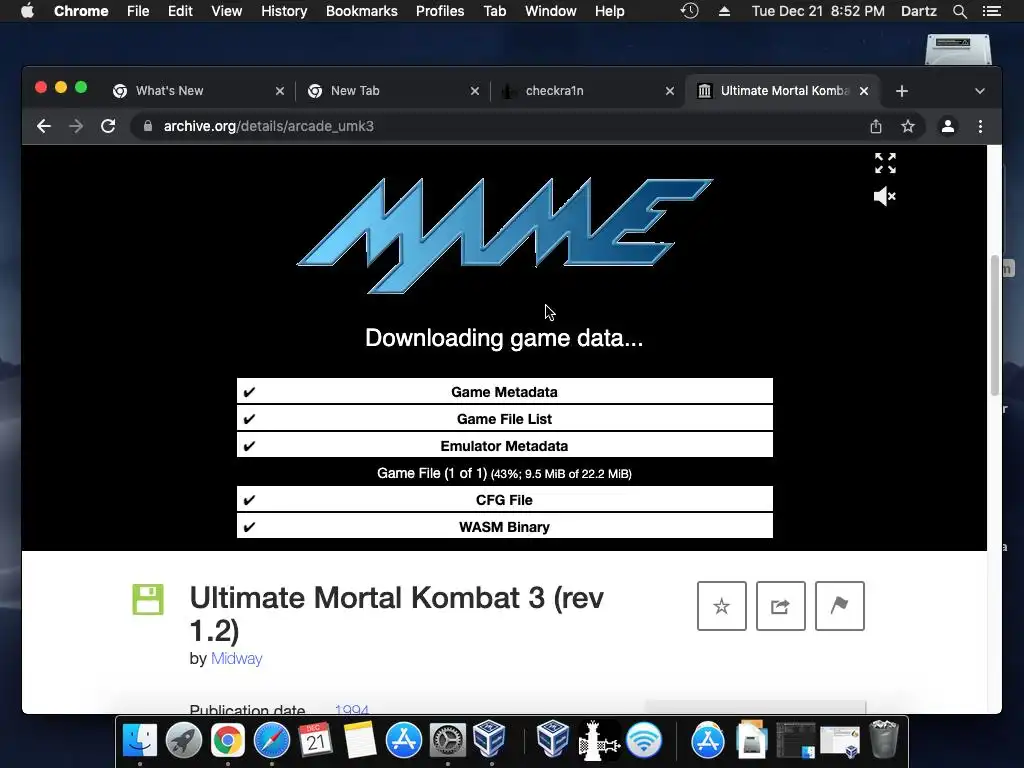The height and width of the screenshot is (768, 1024).
Task: Favorite this item with the star button
Action: pyautogui.click(x=722, y=606)
